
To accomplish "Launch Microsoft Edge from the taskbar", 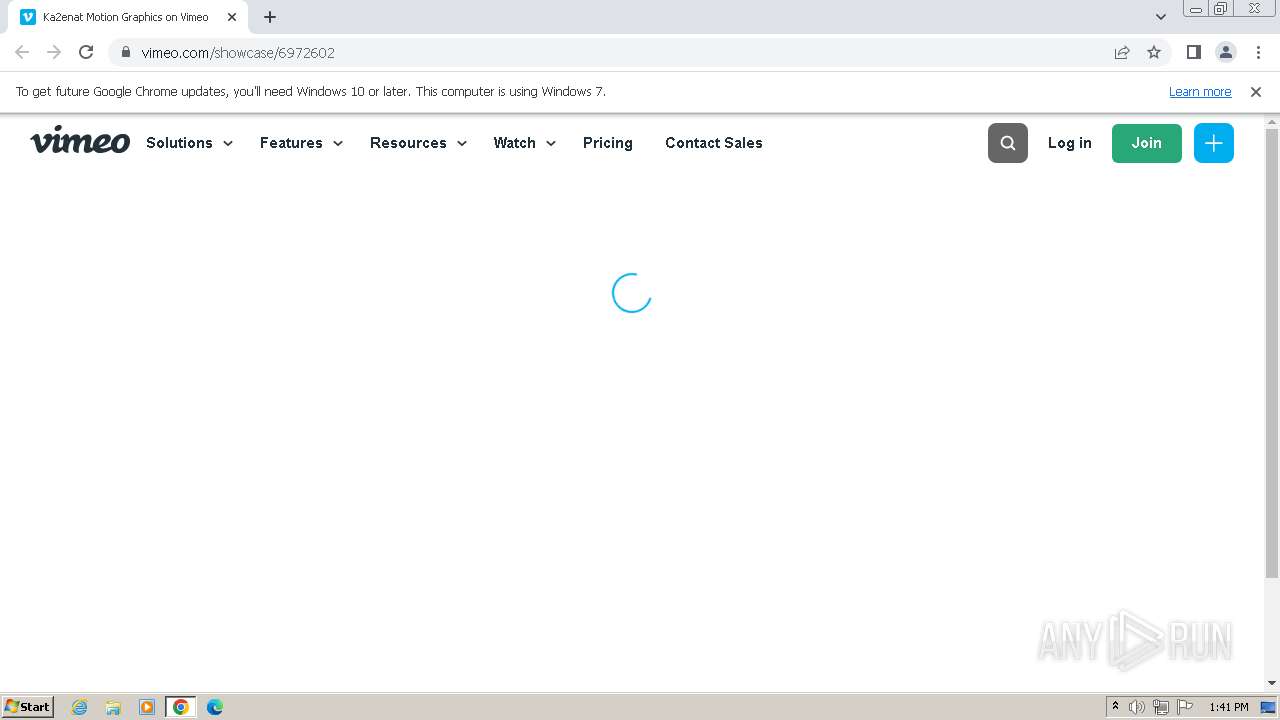I will coord(215,707).
